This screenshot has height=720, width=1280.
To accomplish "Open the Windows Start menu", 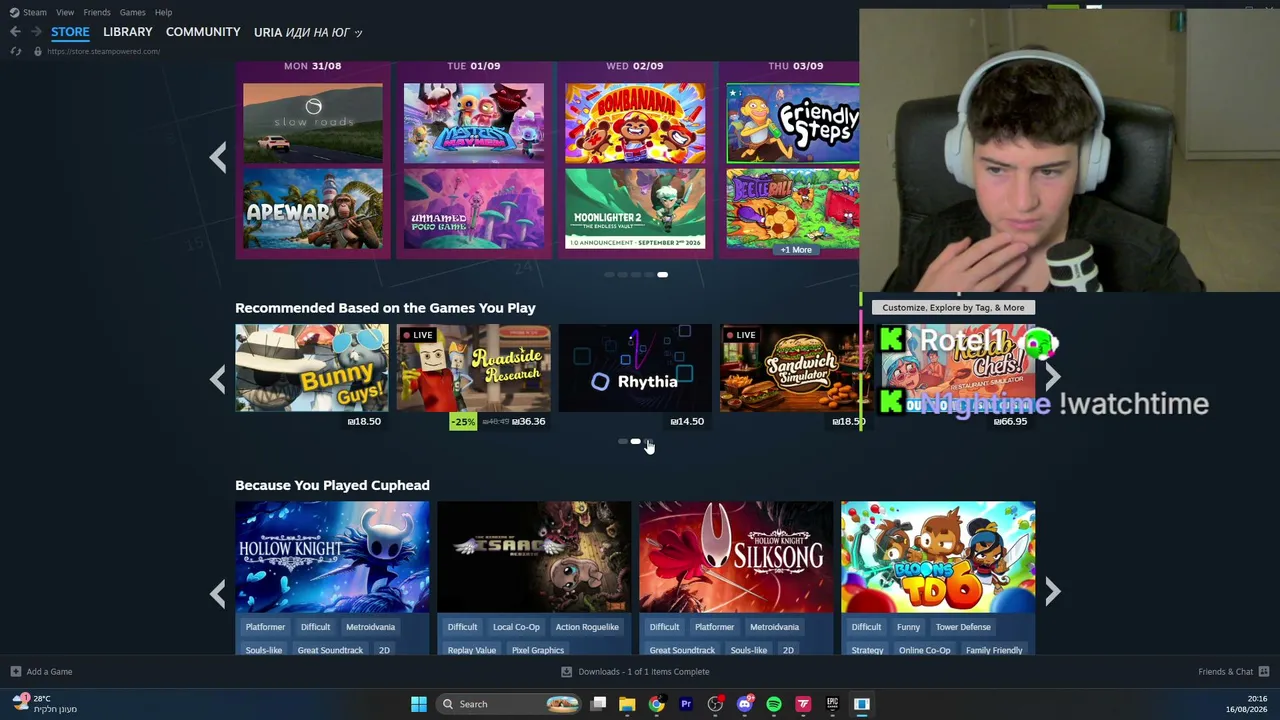I will point(419,704).
